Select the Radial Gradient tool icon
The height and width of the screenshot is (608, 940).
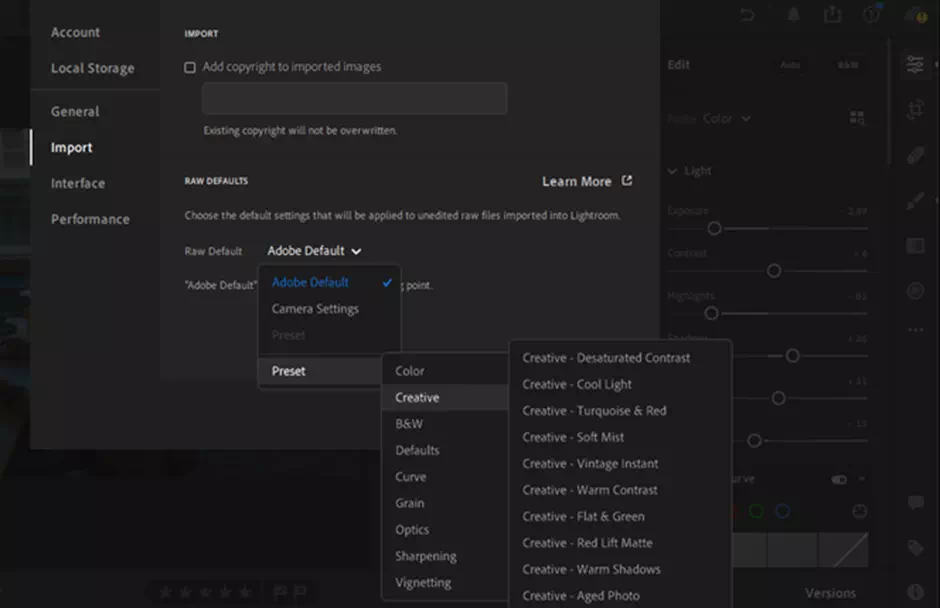[915, 291]
